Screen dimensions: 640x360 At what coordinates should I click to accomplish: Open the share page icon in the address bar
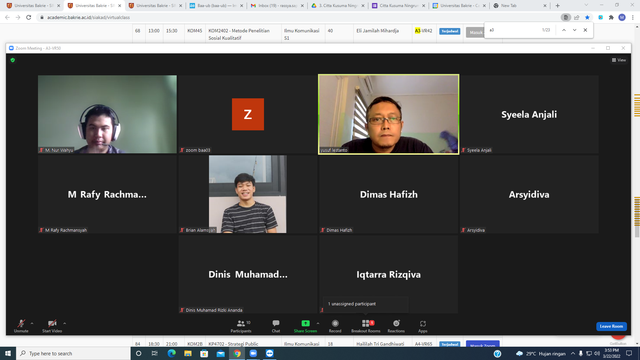[x=576, y=18]
